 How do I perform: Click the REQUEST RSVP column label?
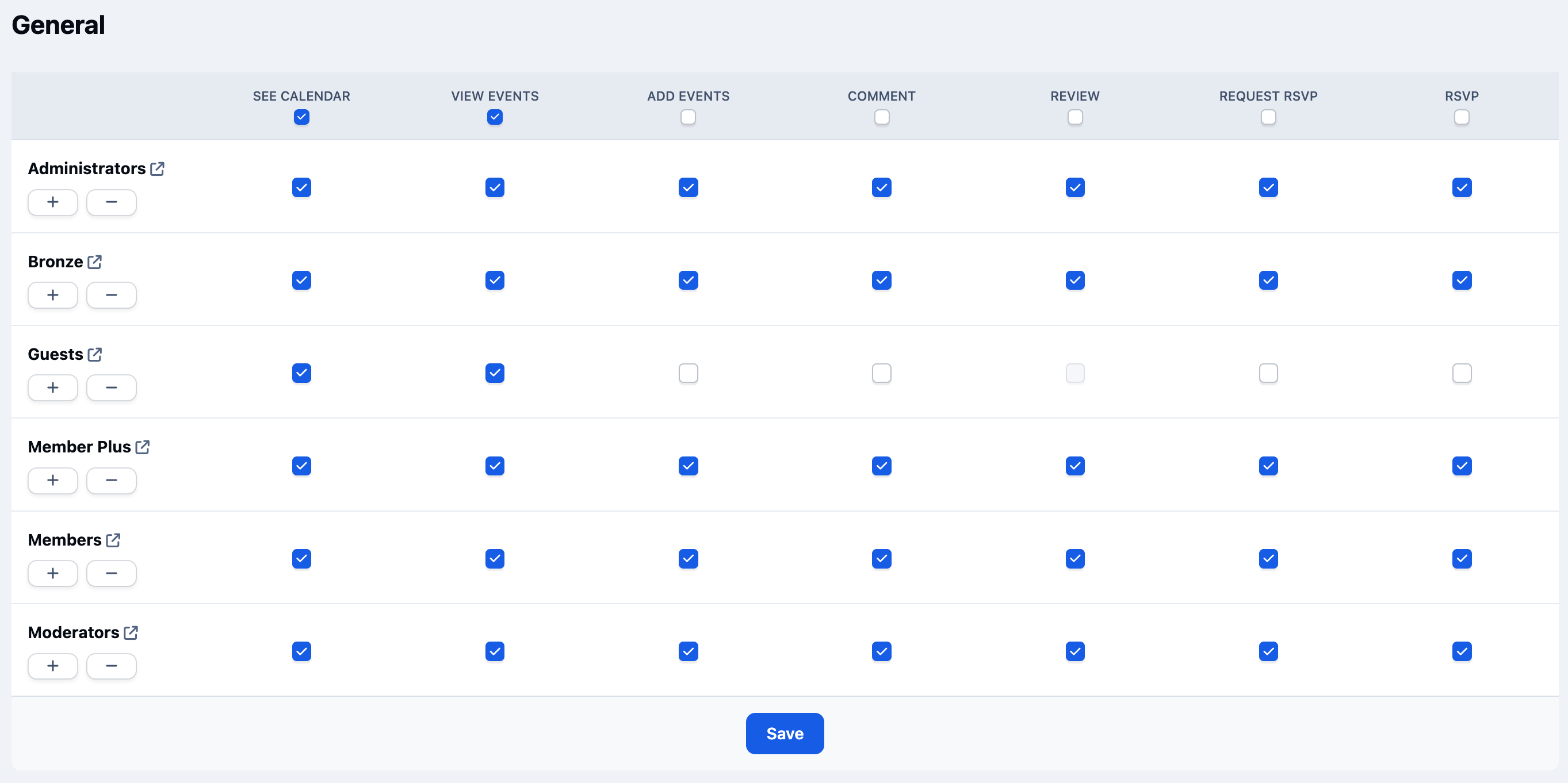point(1268,96)
